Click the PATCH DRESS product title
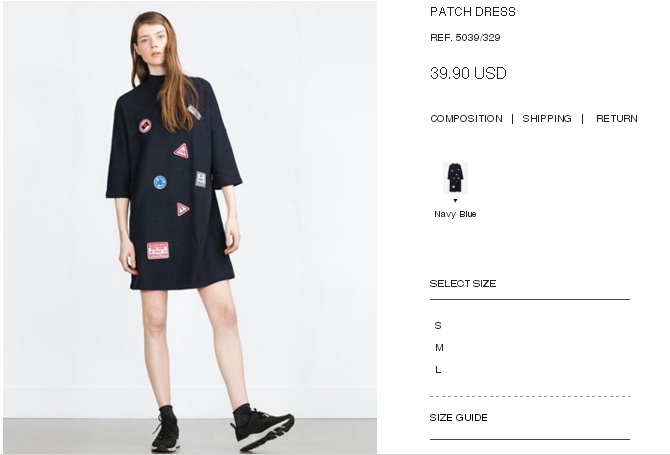 point(473,12)
